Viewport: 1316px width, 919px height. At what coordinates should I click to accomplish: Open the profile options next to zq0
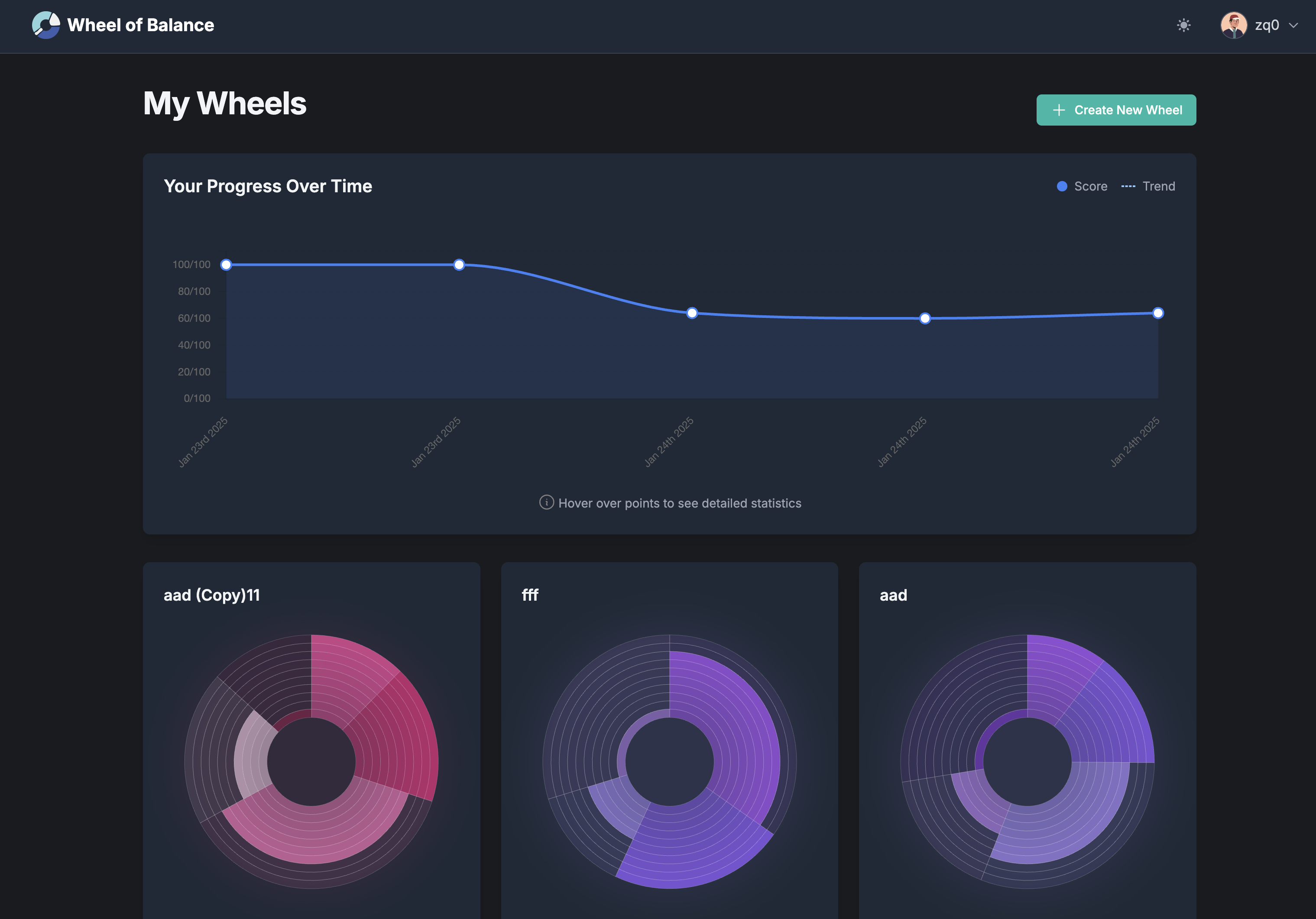tap(1295, 25)
